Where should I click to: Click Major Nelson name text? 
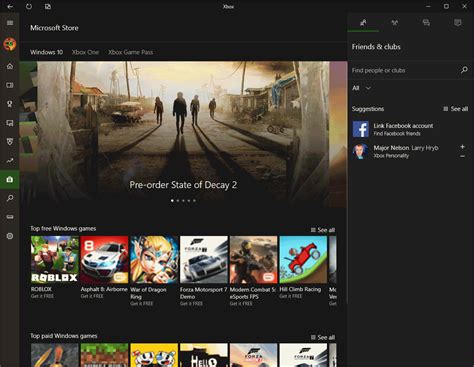click(x=391, y=148)
